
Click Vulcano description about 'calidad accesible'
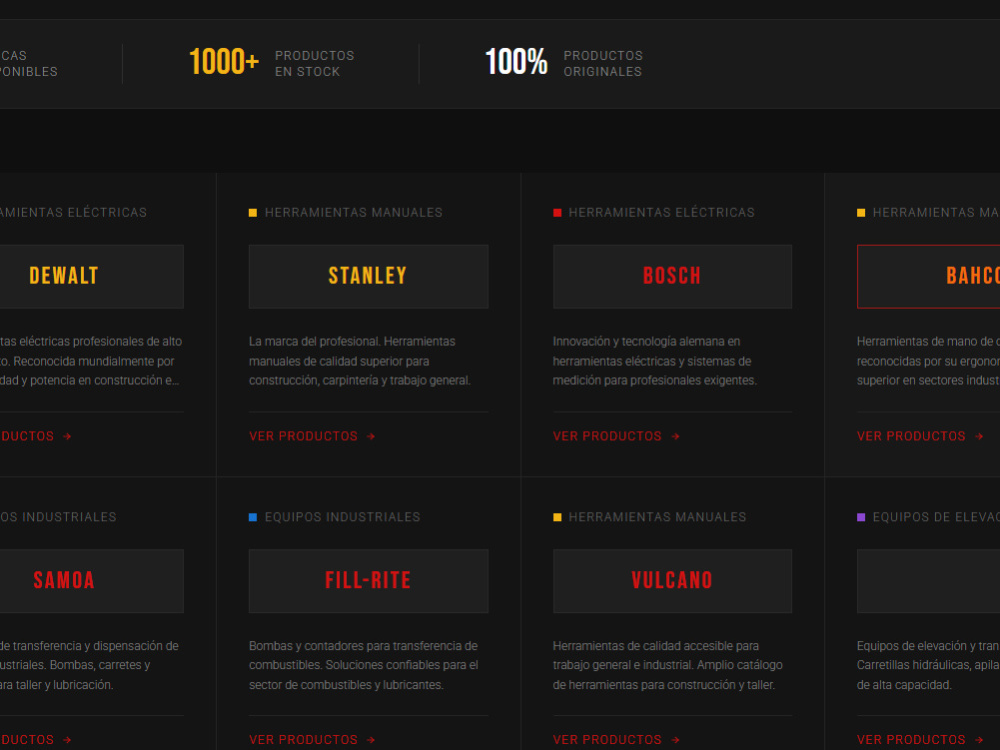668,665
